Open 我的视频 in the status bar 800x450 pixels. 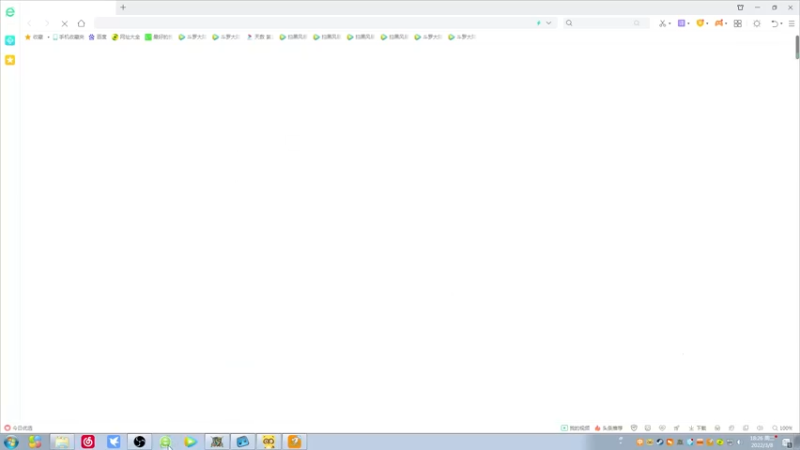pyautogui.click(x=576, y=428)
